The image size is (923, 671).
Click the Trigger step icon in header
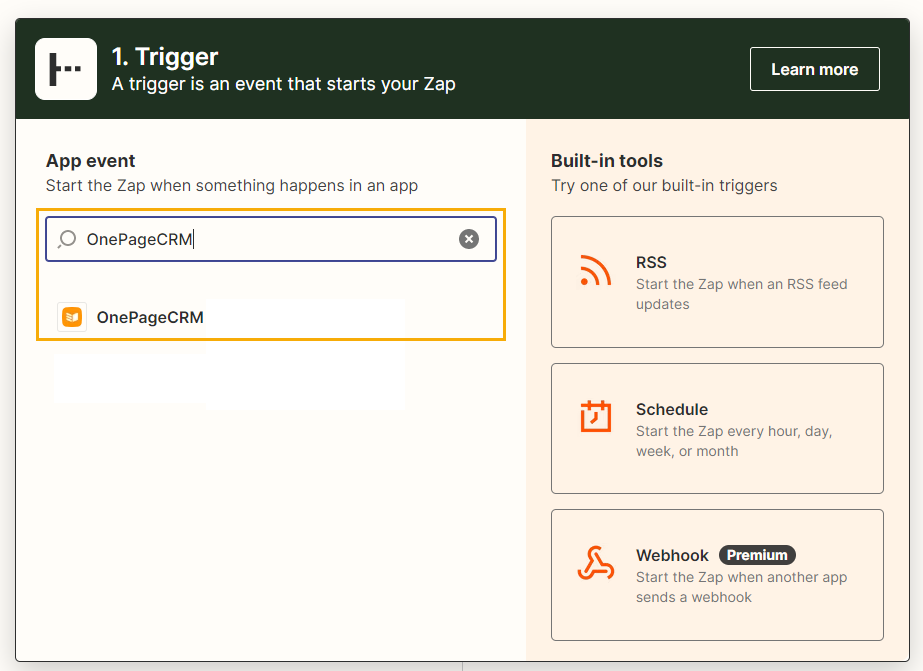[66, 69]
